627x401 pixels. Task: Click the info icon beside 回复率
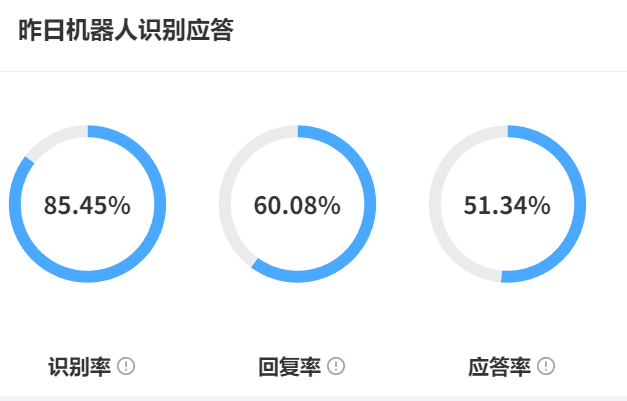pos(336,366)
